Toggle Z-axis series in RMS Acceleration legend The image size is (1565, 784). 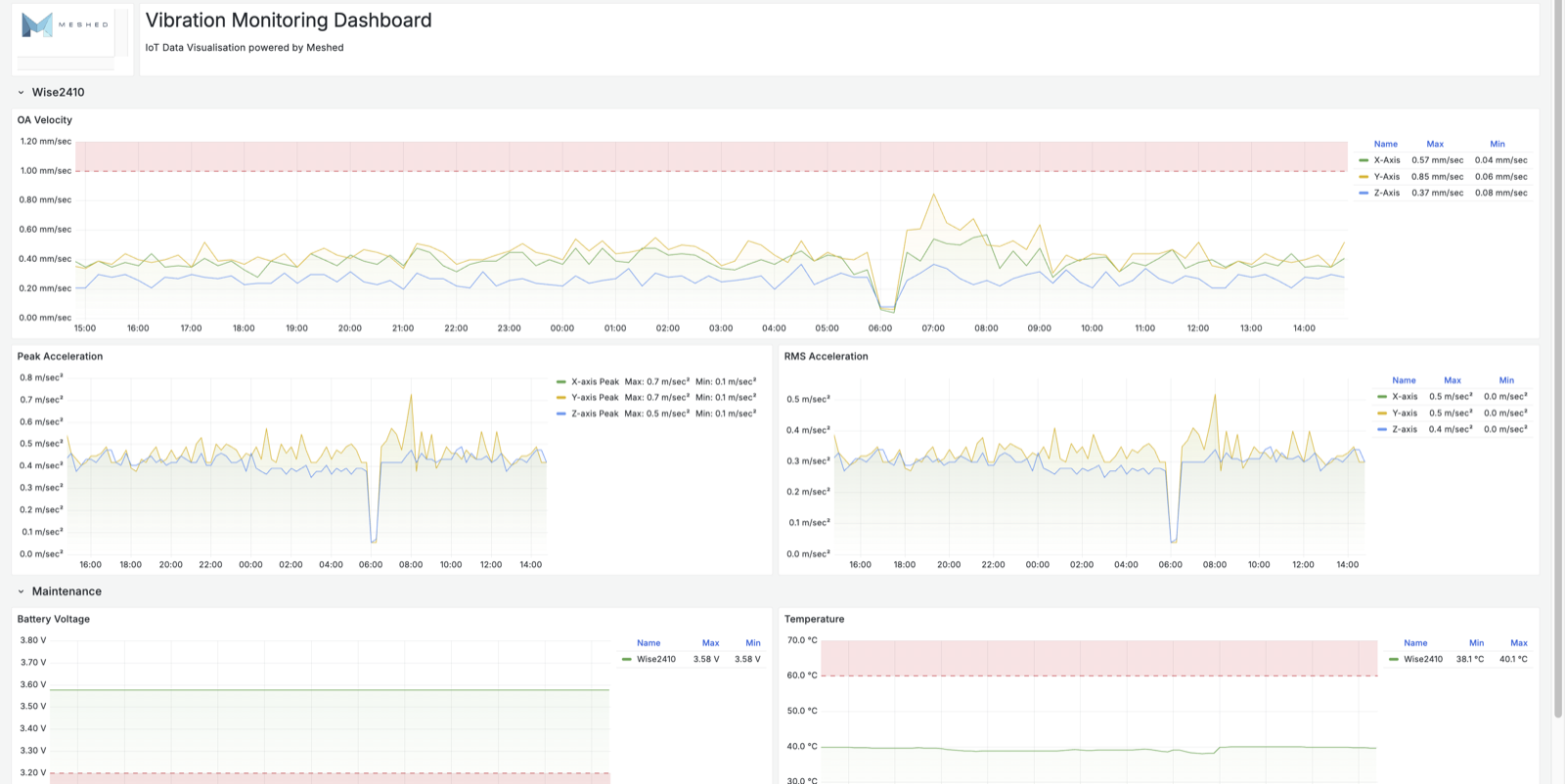point(1405,429)
